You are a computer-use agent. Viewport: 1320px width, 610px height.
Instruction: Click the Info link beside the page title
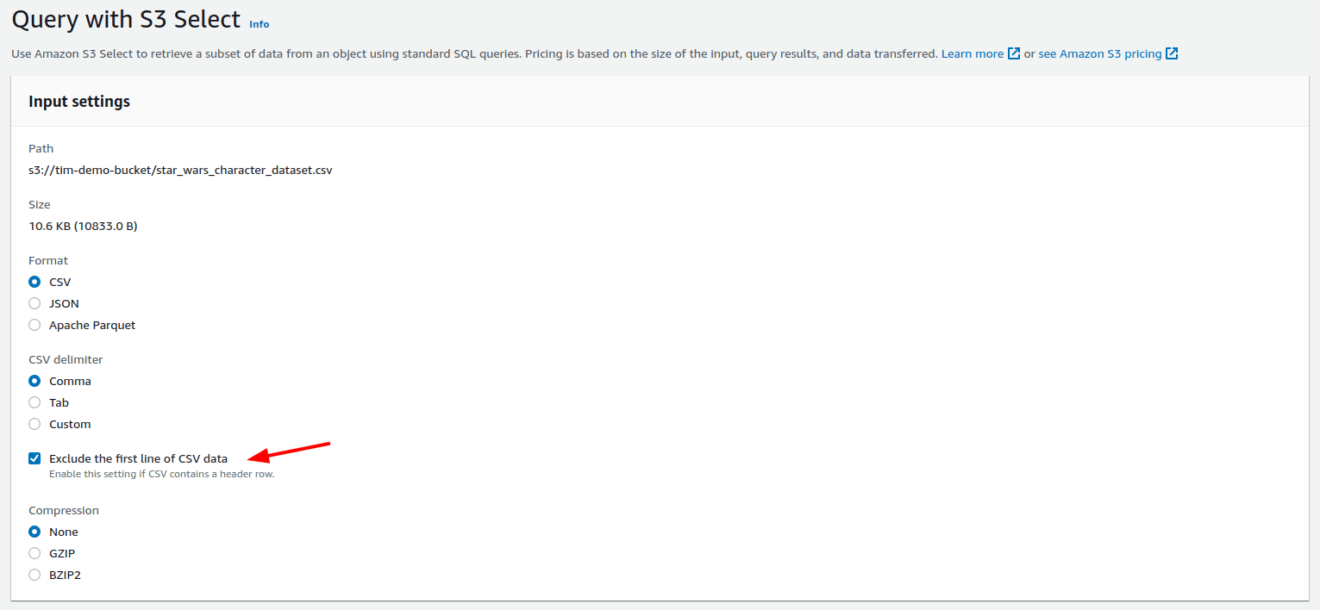[x=259, y=24]
